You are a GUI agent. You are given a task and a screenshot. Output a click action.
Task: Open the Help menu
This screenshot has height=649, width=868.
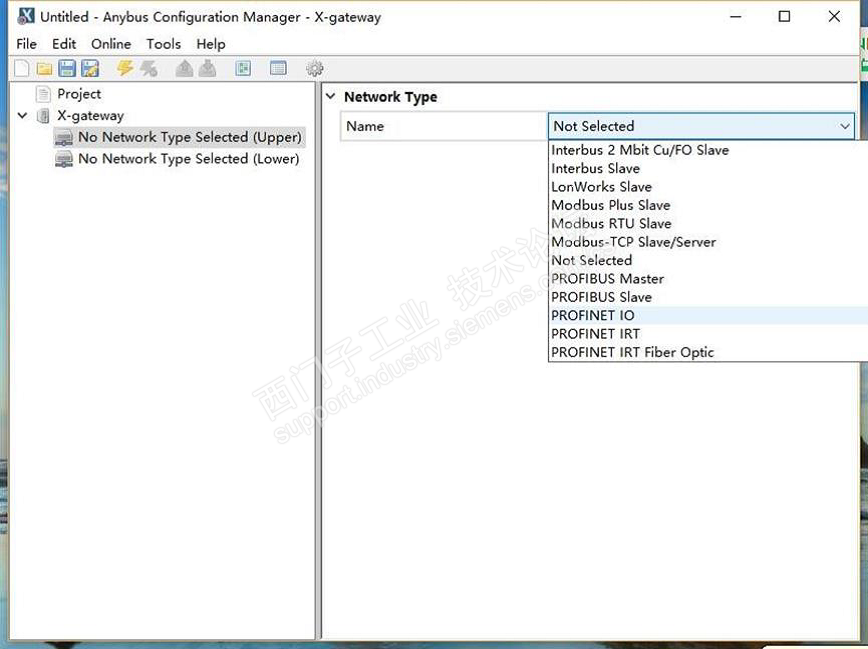(x=211, y=44)
